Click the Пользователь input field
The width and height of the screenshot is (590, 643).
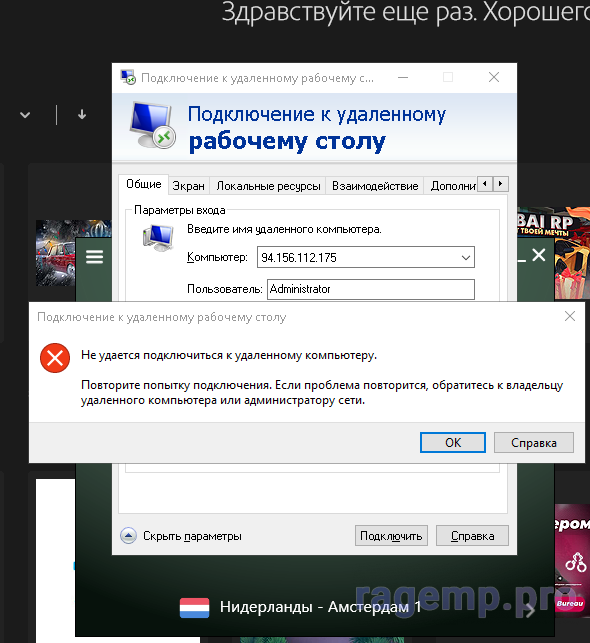coord(371,289)
